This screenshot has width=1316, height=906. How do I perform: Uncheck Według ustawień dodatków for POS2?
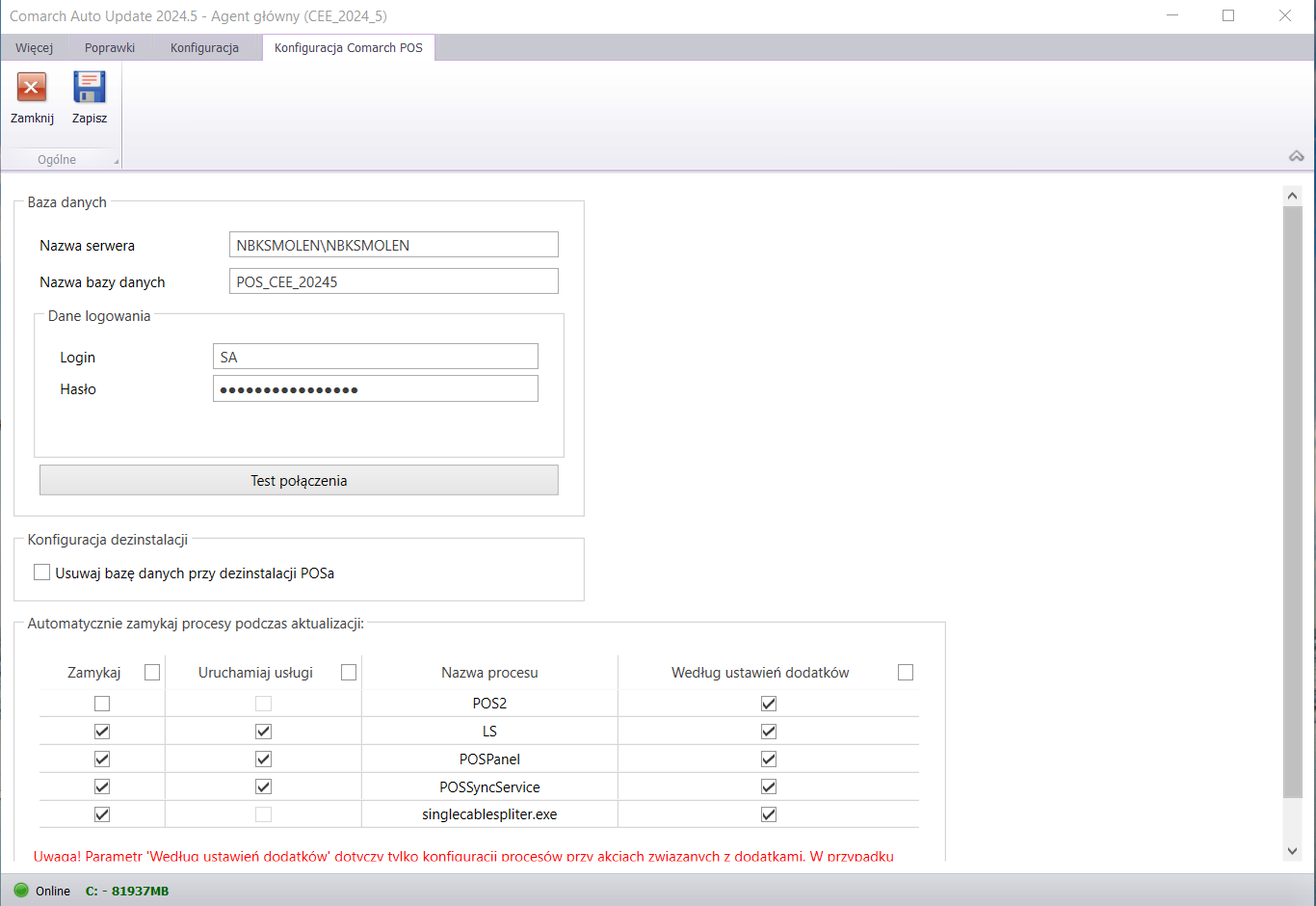(x=769, y=704)
